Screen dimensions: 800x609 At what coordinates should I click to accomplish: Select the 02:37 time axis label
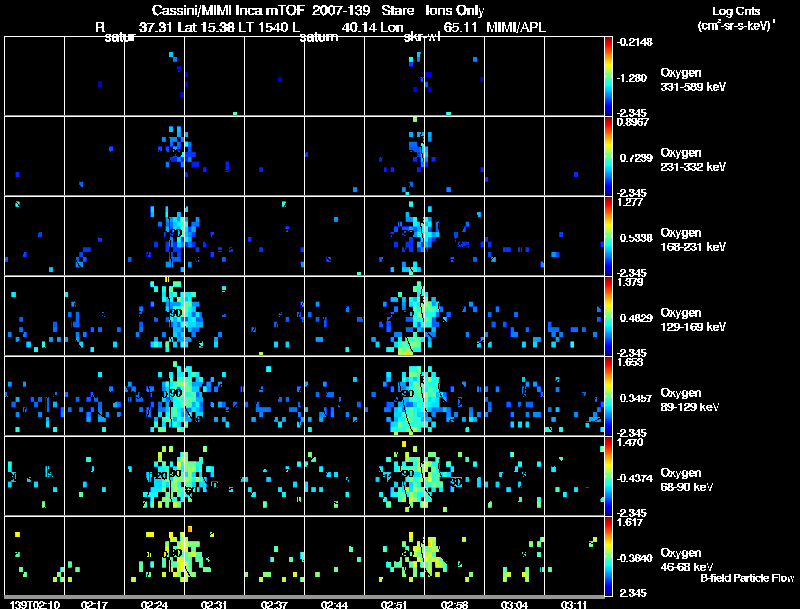[x=274, y=604]
